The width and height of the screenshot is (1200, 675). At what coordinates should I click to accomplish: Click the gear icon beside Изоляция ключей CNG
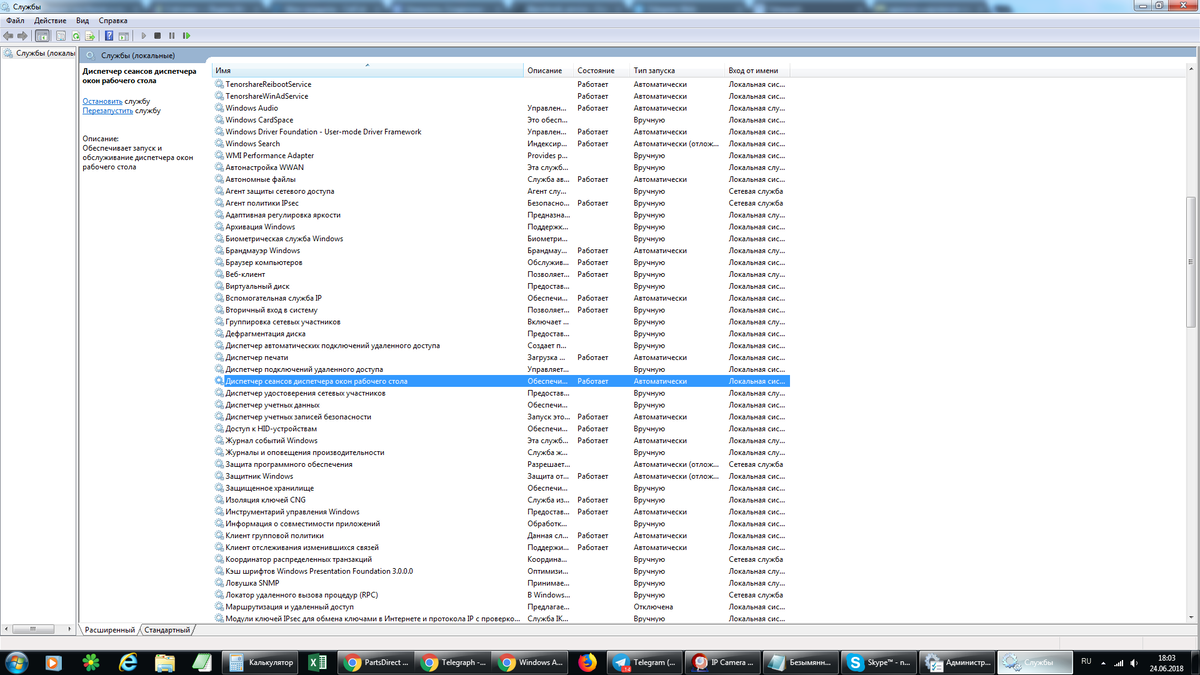219,500
